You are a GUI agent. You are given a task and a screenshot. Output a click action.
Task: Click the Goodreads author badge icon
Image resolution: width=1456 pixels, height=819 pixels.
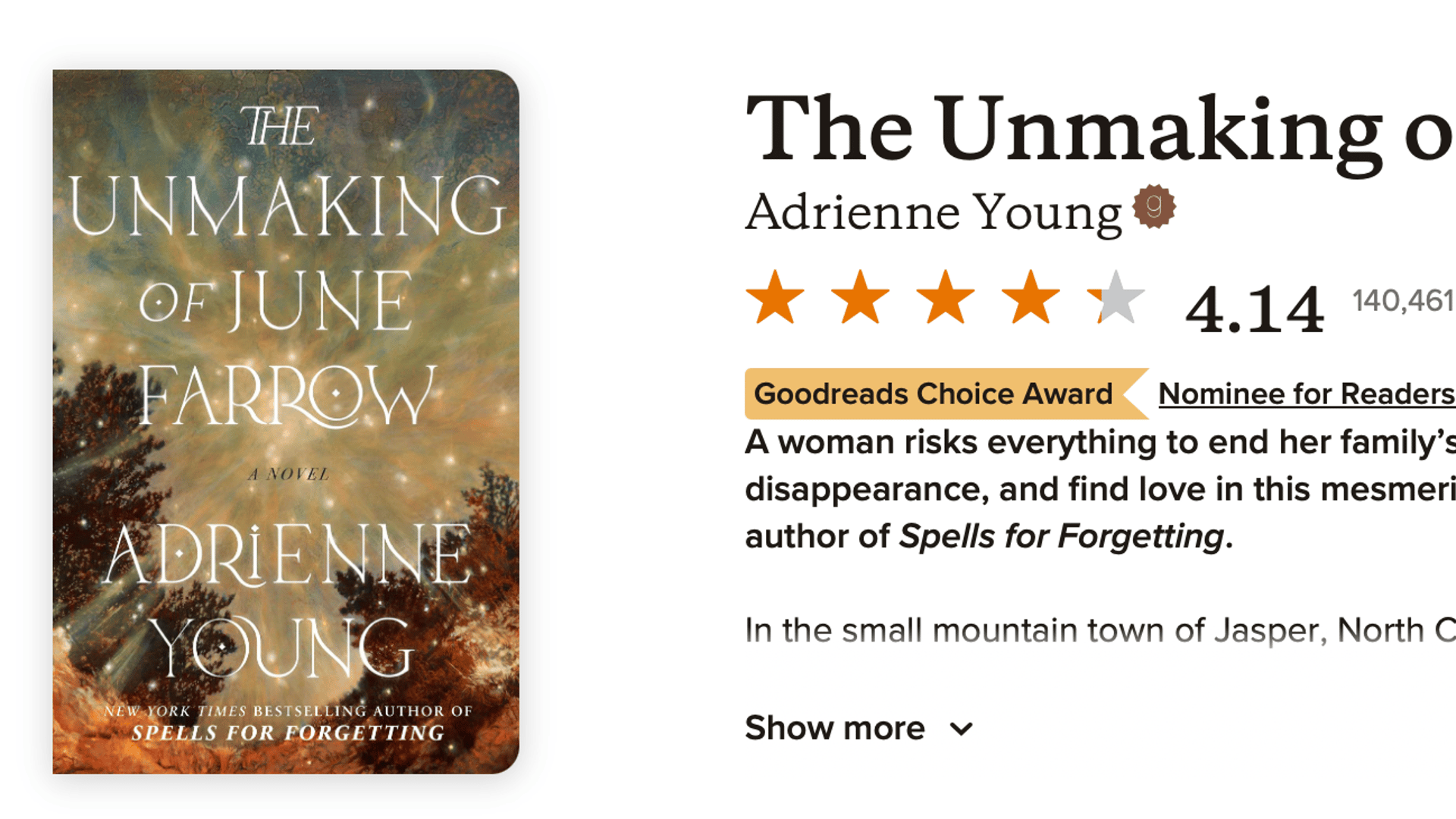coord(1153,206)
